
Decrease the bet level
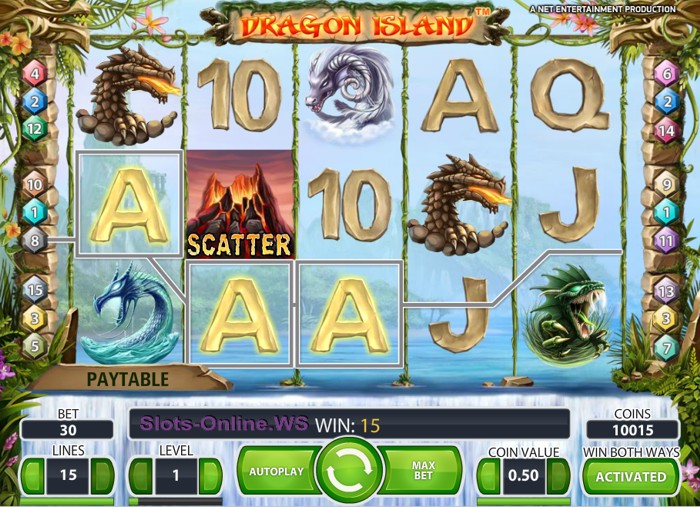tap(142, 475)
